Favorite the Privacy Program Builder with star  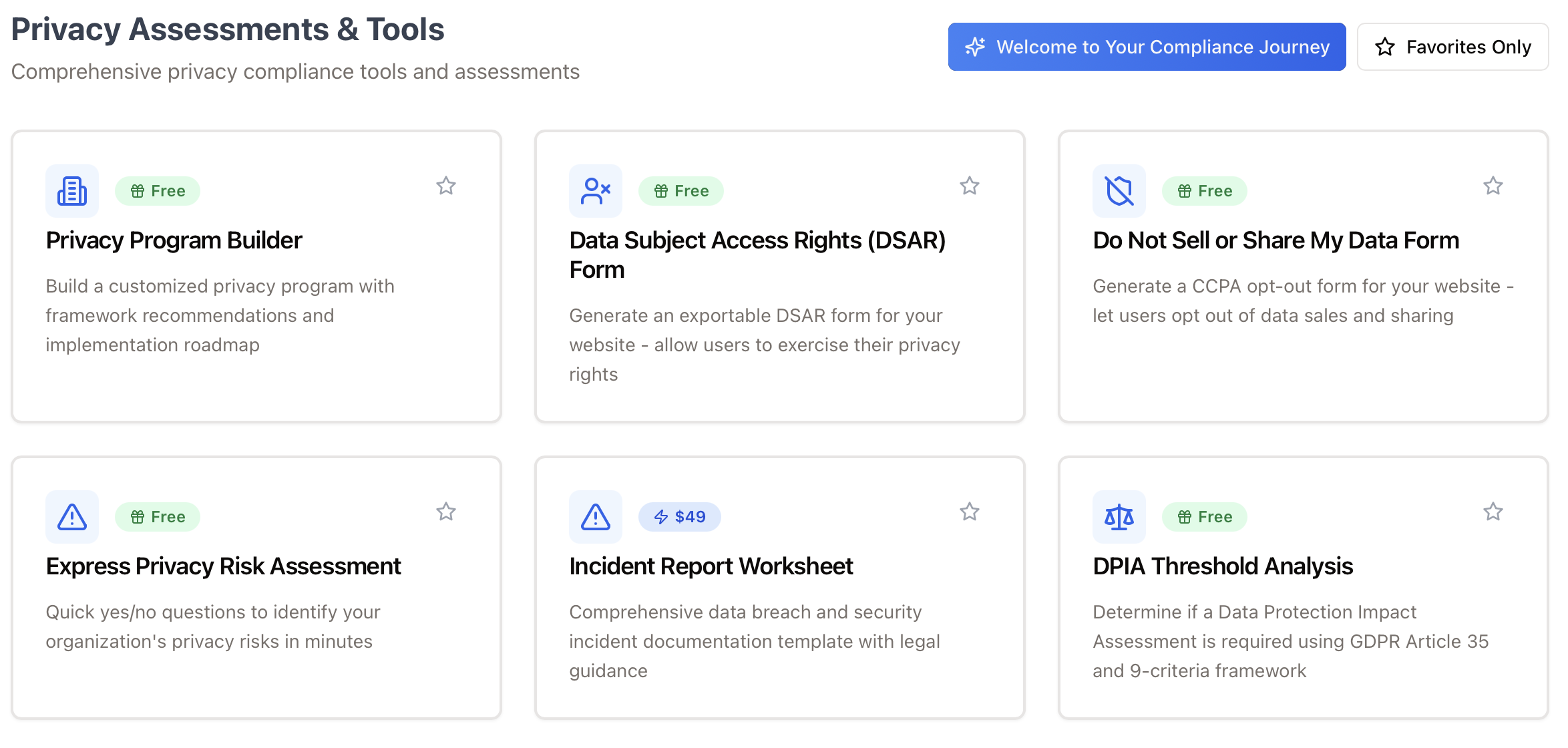[446, 186]
